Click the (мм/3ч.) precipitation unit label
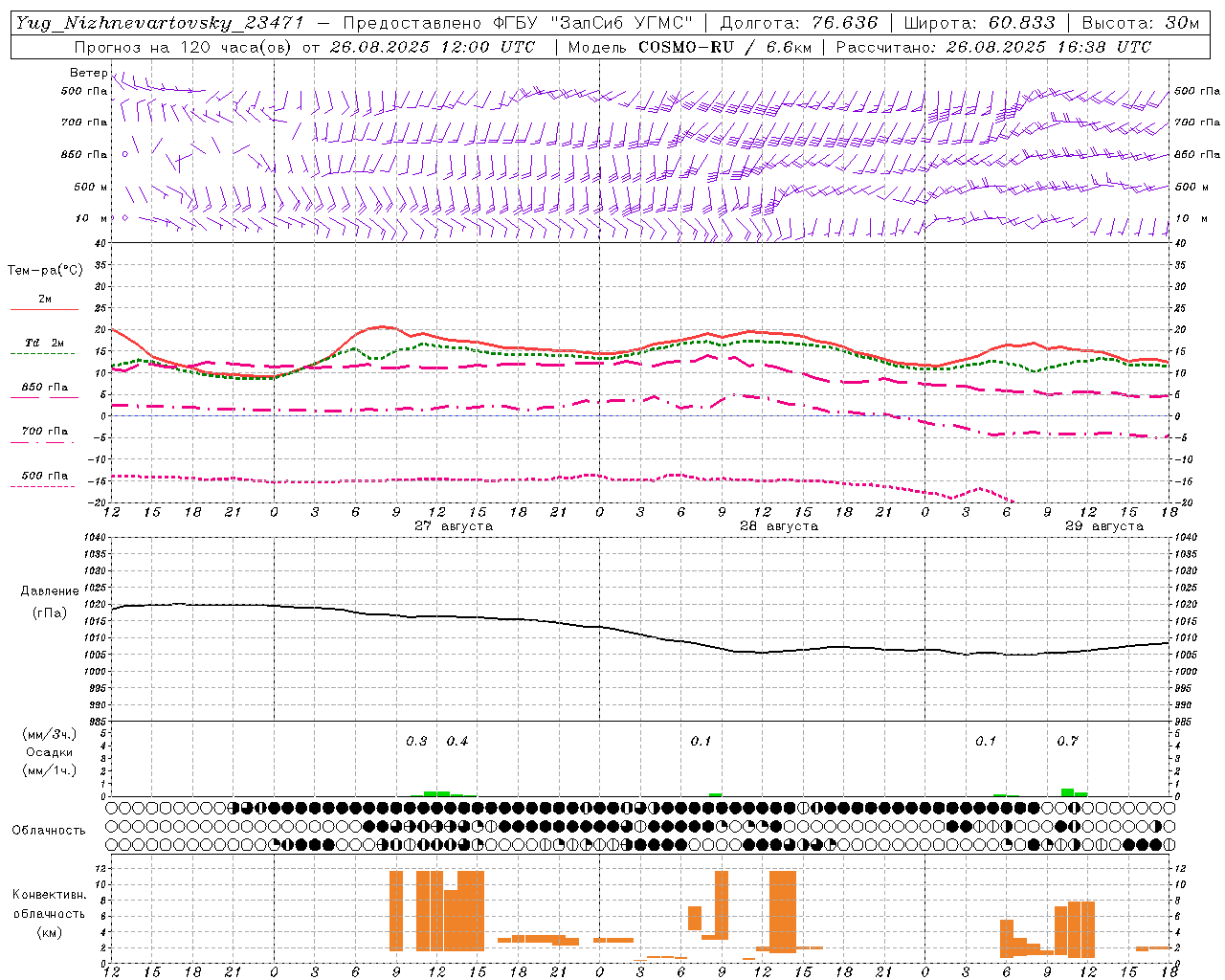This screenshot has width=1225, height=980. (50, 734)
